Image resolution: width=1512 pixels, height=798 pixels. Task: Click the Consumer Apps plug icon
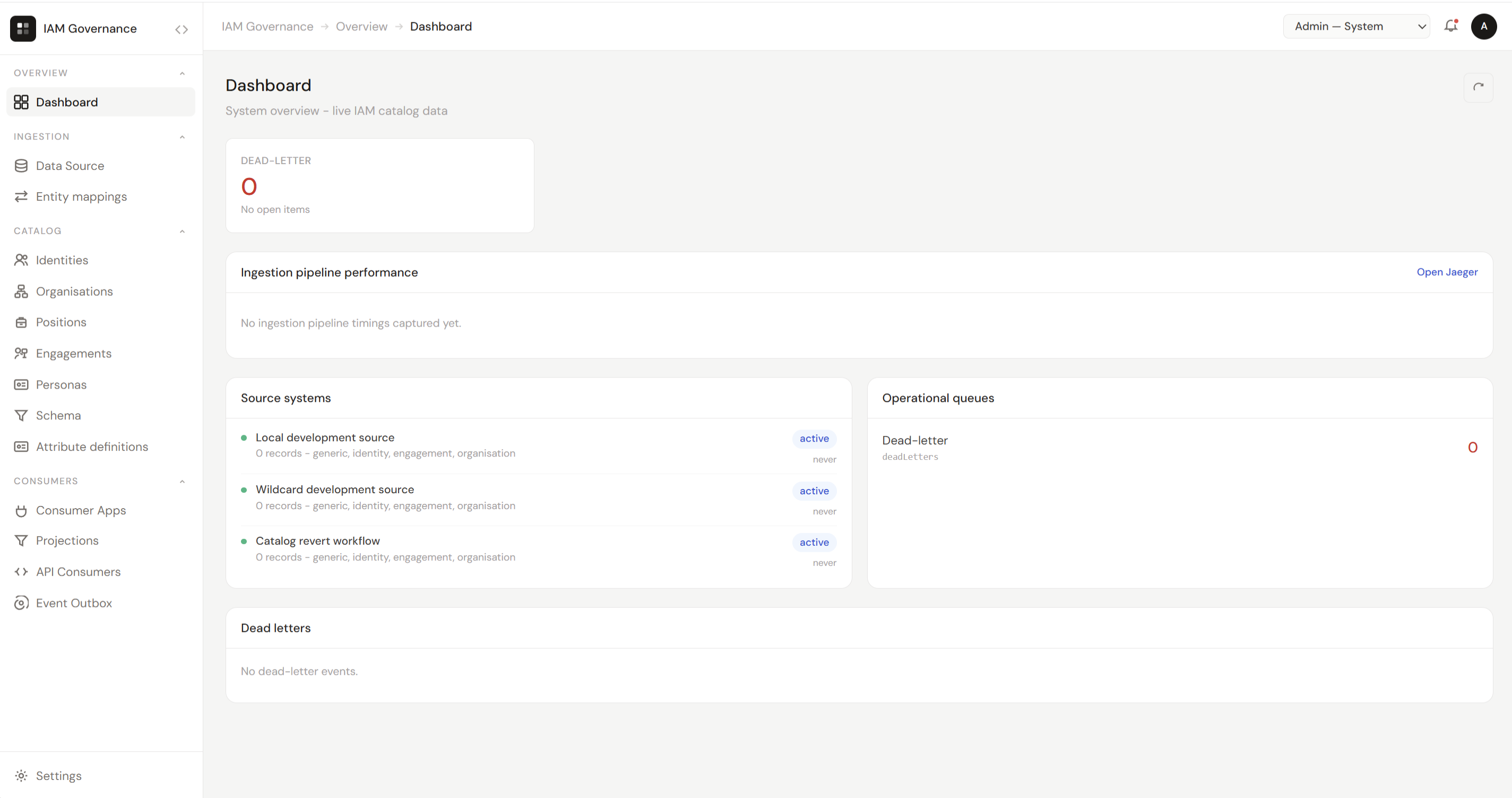(x=21, y=510)
